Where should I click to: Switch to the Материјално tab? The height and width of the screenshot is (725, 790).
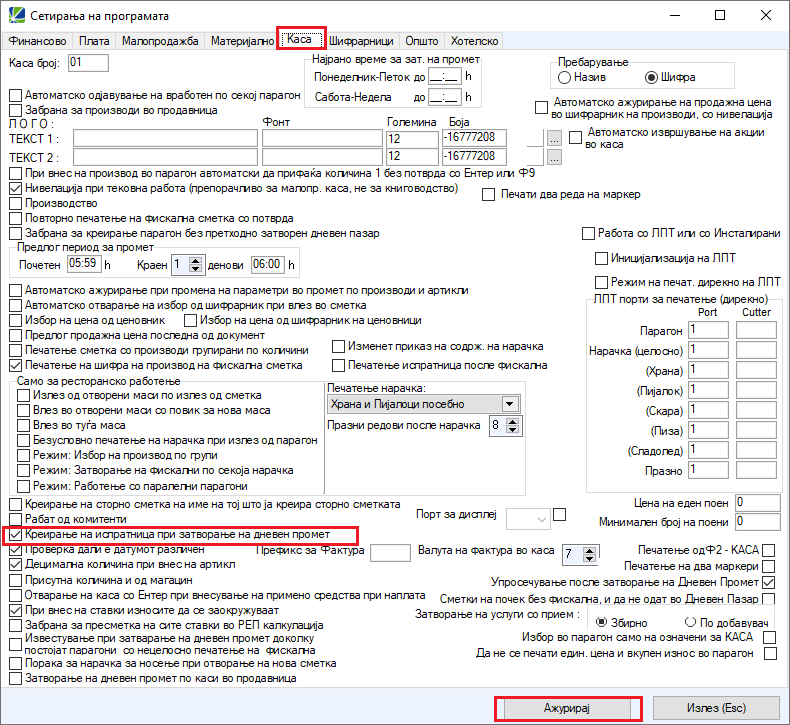tap(242, 41)
